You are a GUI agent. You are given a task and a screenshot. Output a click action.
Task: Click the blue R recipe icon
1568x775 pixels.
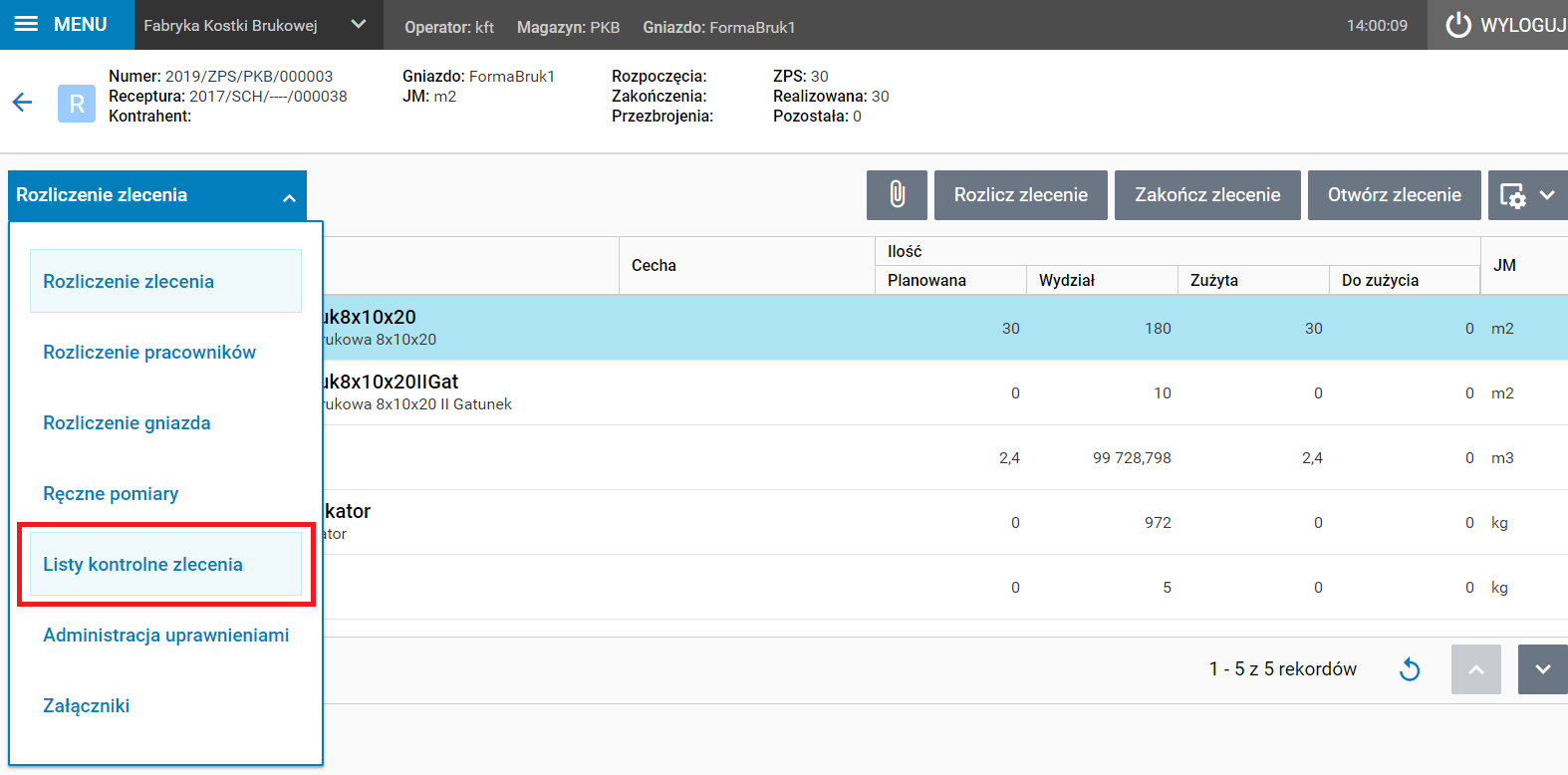(x=77, y=104)
